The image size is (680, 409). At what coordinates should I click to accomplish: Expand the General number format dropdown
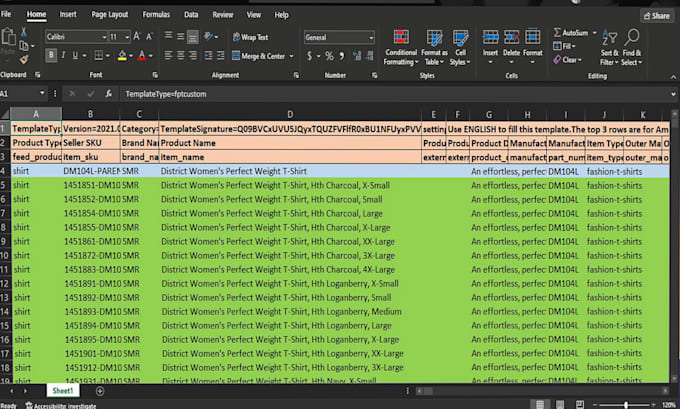click(x=371, y=37)
